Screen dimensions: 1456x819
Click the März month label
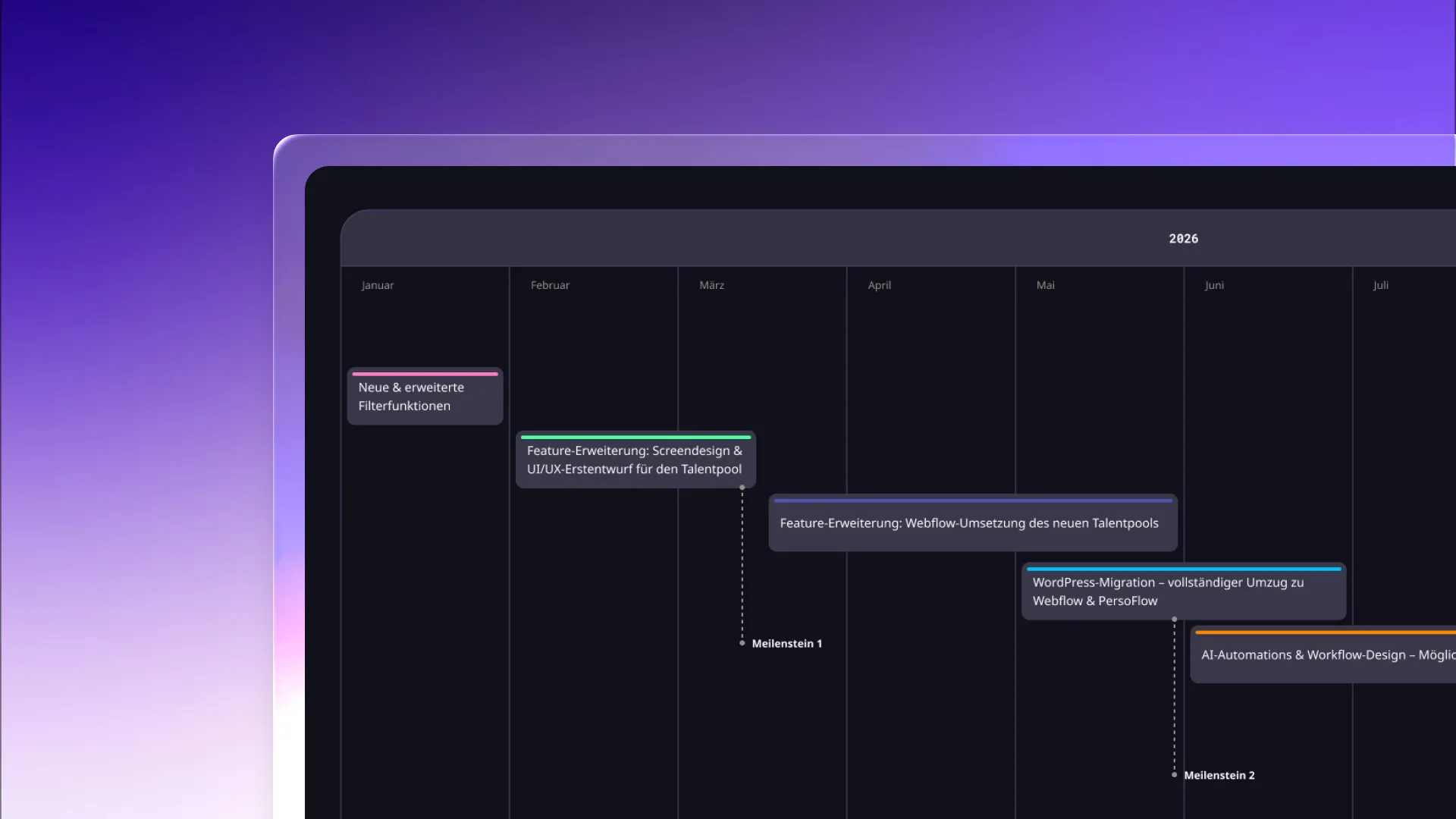pos(711,285)
